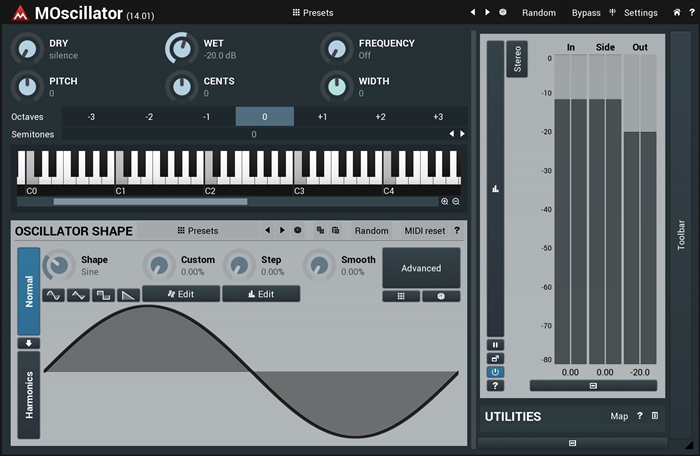This screenshot has width=700, height=456.
Task: Toggle Bypass in the title bar
Action: (x=586, y=13)
